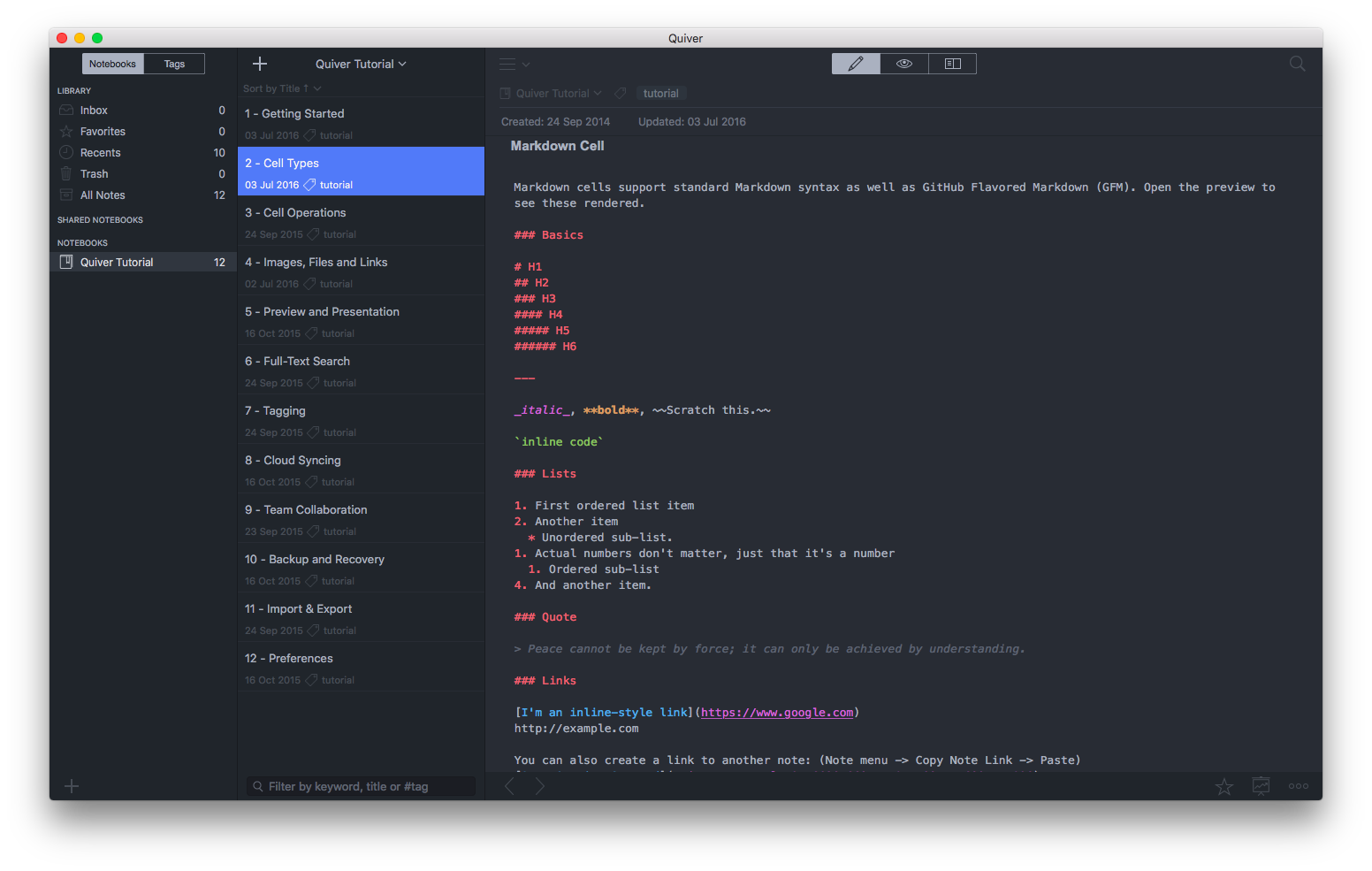The height and width of the screenshot is (871, 1372).
Task: Open the search magnifier icon
Action: click(x=1297, y=64)
